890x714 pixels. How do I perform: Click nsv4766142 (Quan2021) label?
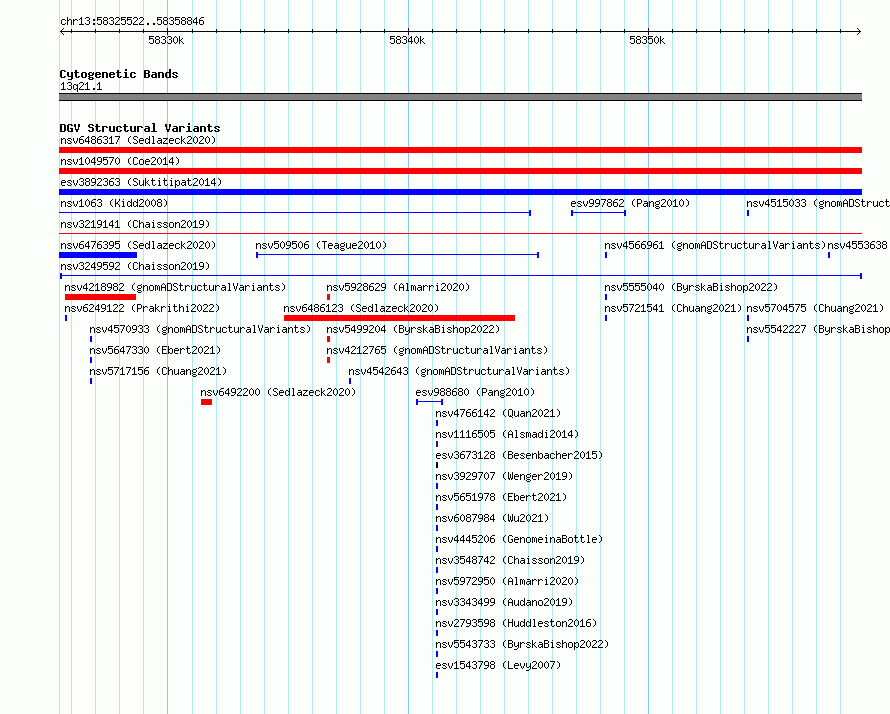[498, 413]
